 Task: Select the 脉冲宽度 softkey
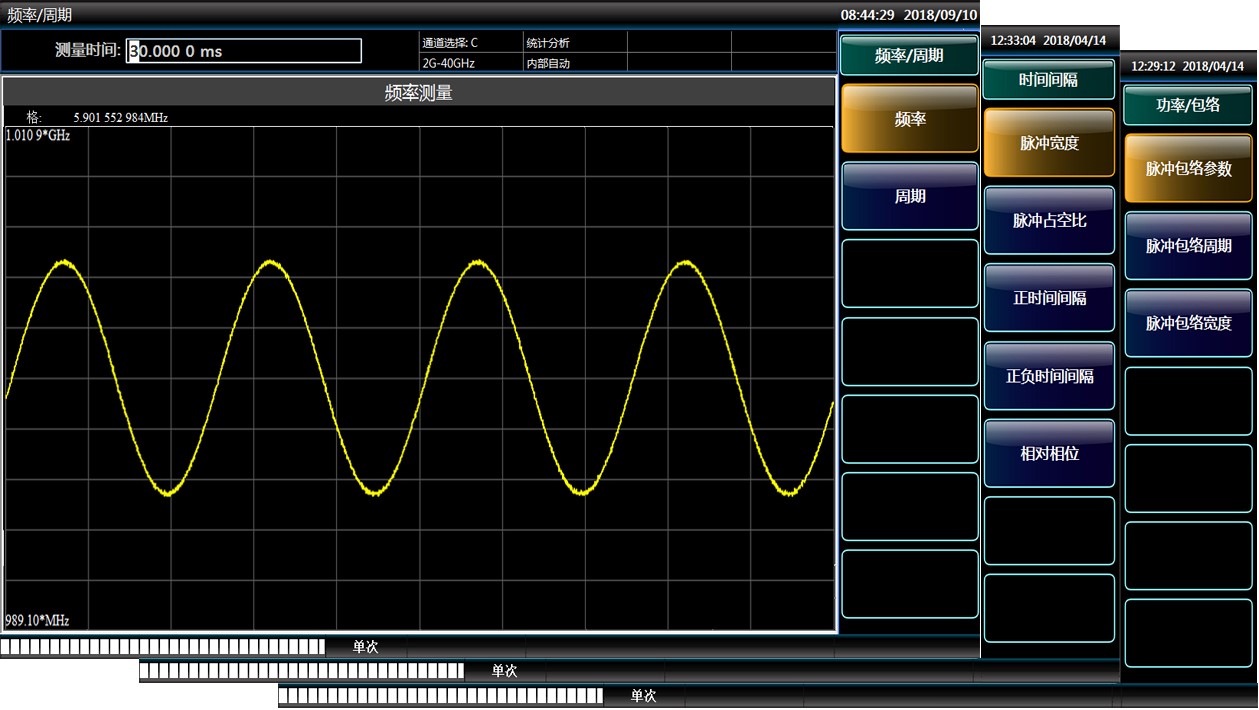1049,143
